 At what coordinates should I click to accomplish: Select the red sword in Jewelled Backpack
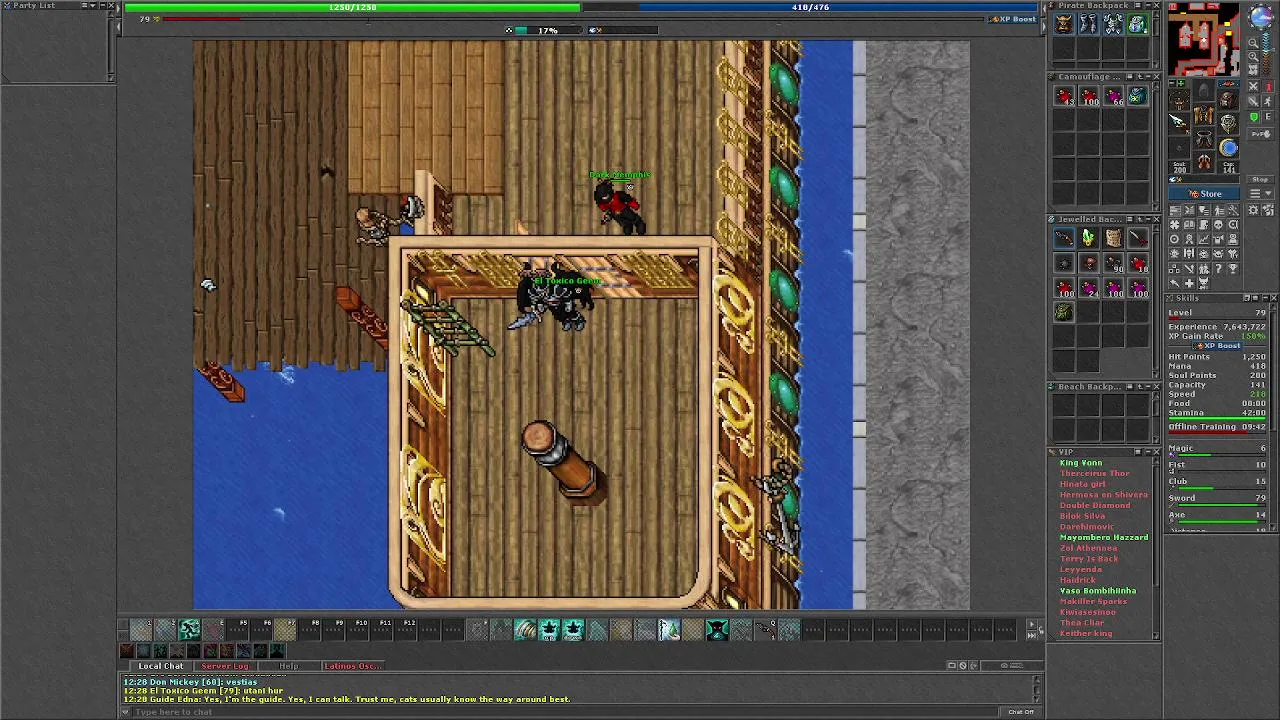(x=1138, y=238)
